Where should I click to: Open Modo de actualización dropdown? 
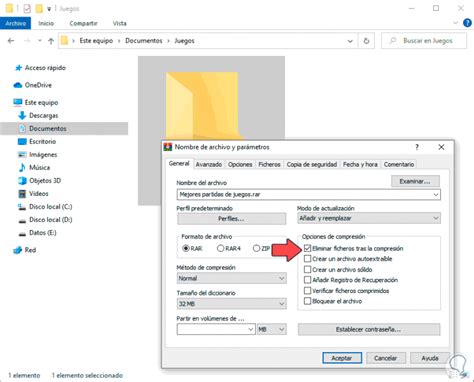tap(369, 218)
